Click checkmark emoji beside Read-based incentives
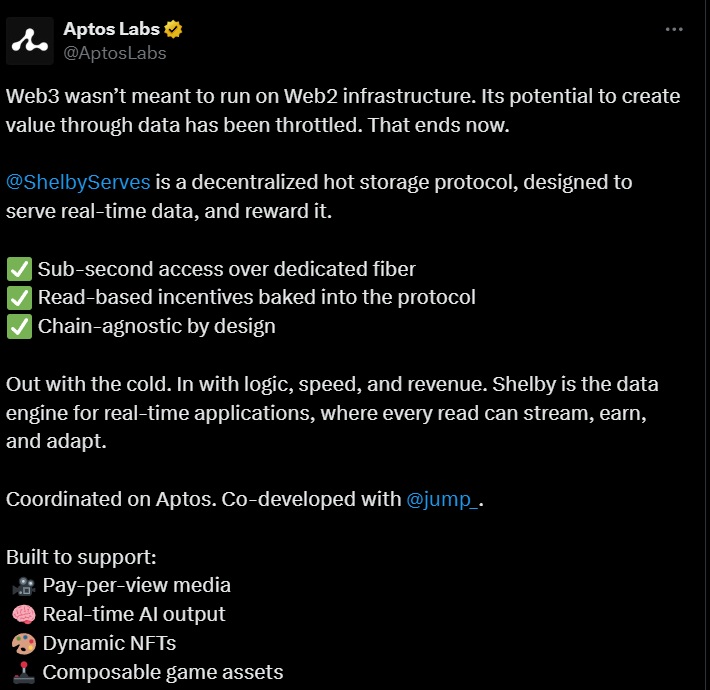710x690 pixels. pos(19,297)
